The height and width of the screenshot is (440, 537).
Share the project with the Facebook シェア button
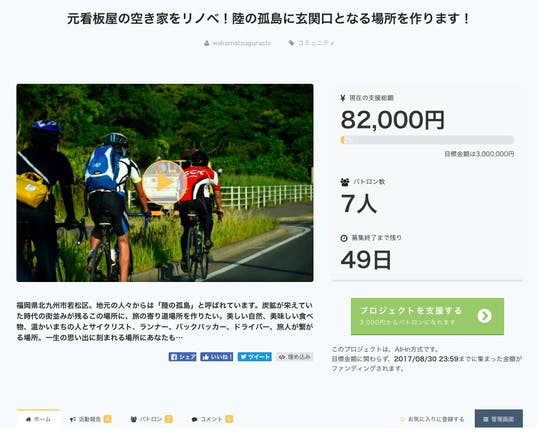[183, 357]
